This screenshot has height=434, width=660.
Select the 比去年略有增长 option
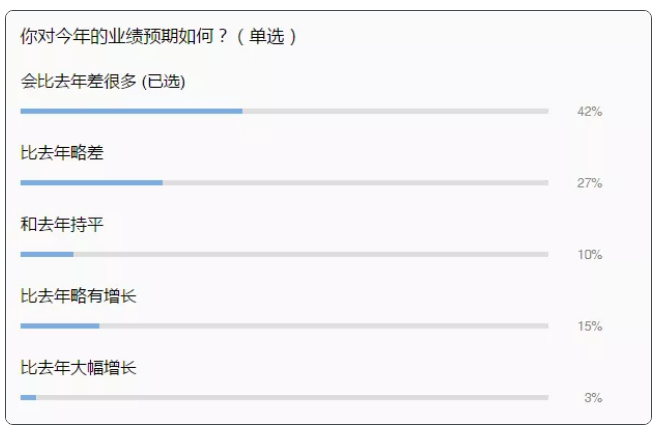(78, 296)
